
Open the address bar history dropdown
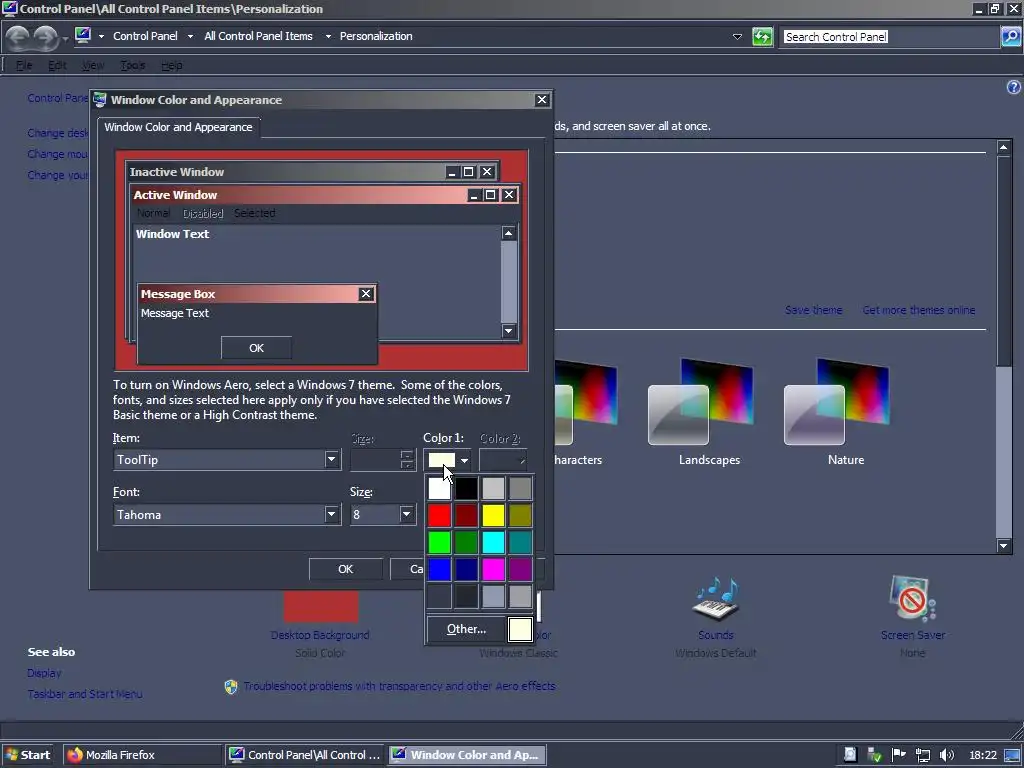coord(737,37)
